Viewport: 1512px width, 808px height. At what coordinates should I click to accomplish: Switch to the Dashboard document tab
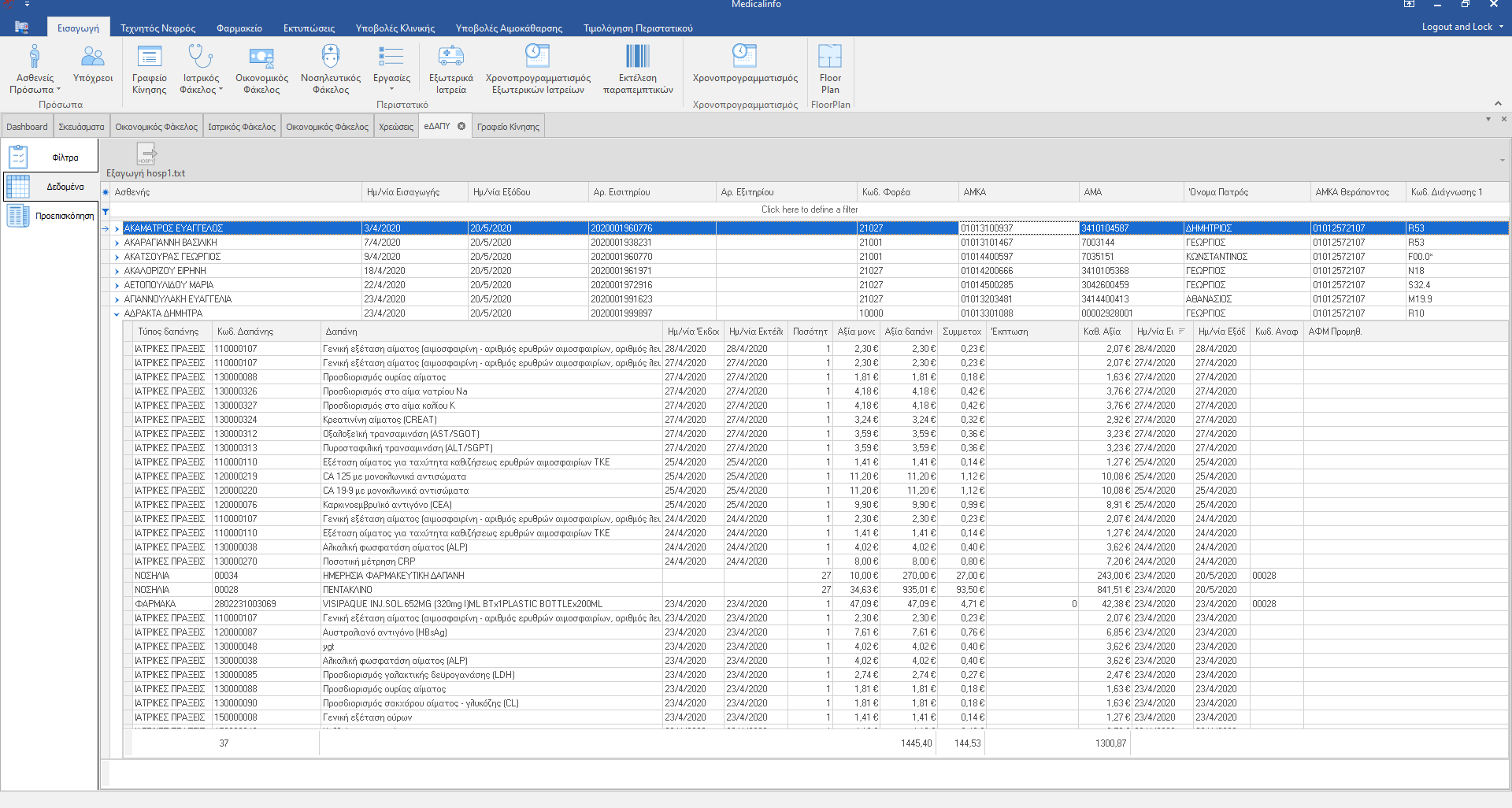[x=27, y=127]
